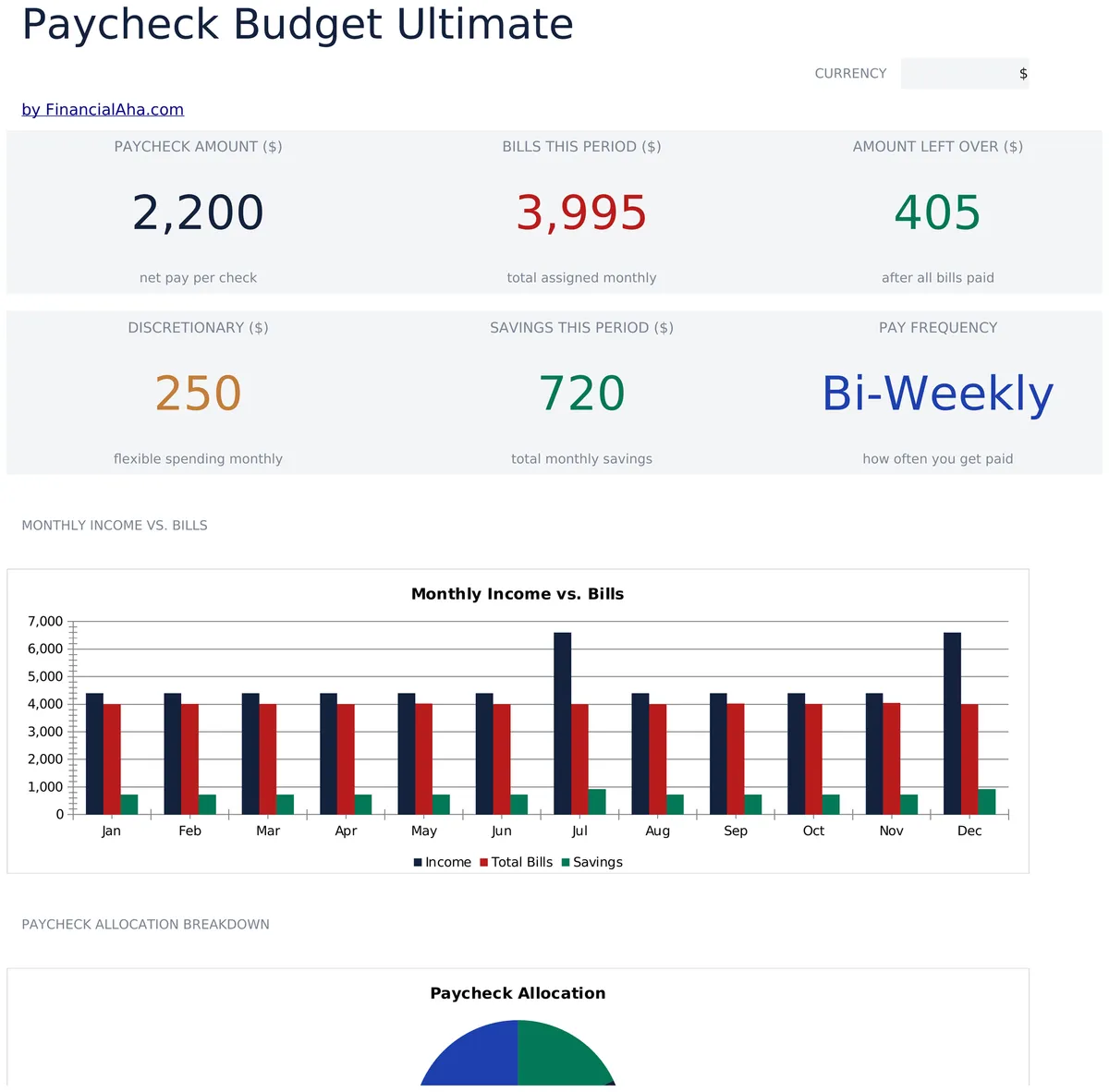Image resolution: width=1109 pixels, height=1092 pixels.
Task: Select the July Savings green bar
Action: [x=597, y=802]
